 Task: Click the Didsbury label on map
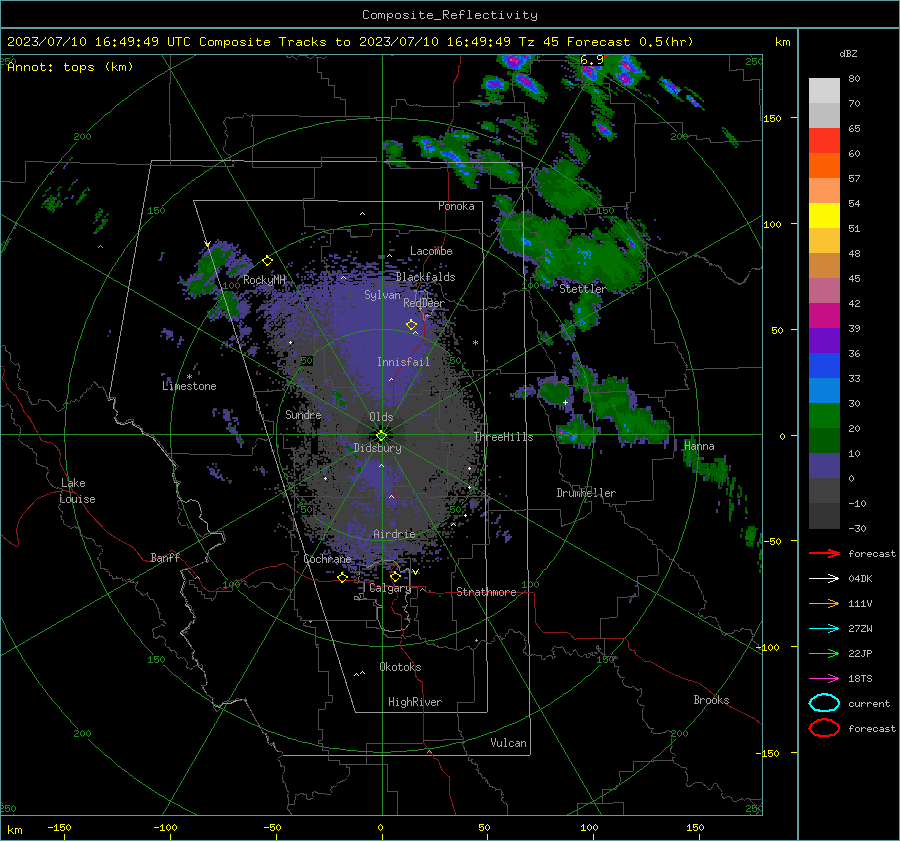pyautogui.click(x=377, y=448)
